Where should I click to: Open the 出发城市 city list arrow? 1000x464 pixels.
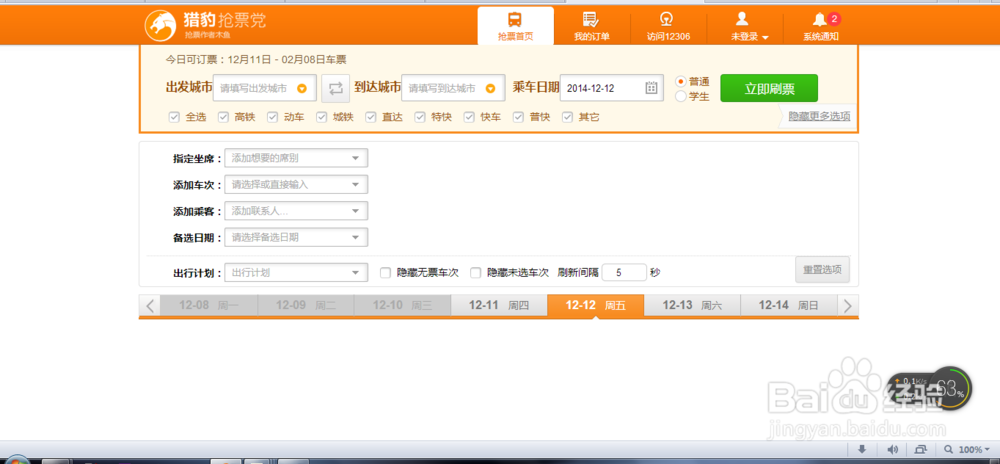302,89
